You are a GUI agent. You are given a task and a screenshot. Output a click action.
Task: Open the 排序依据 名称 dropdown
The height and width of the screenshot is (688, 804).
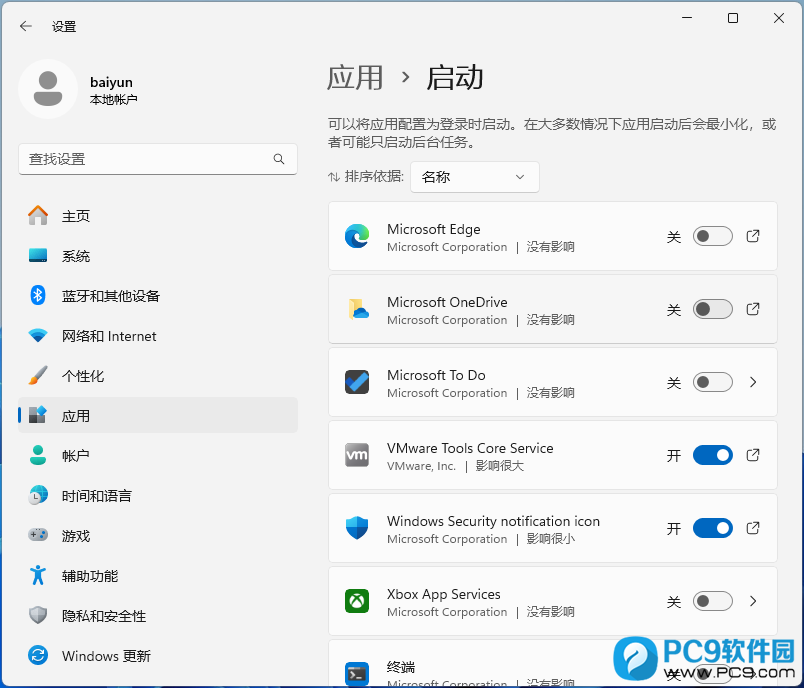475,177
